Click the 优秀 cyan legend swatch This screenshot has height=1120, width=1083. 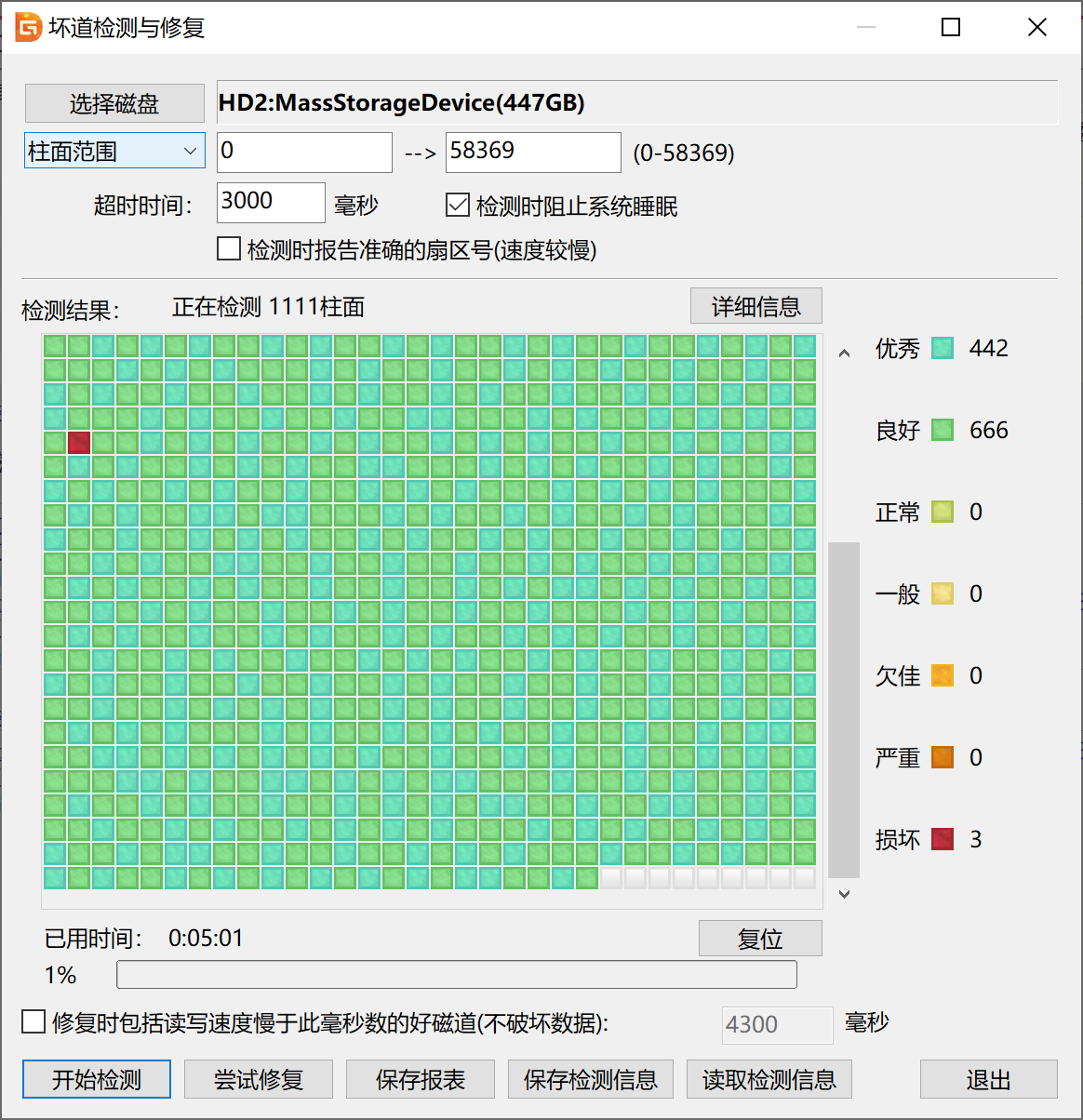coord(943,349)
